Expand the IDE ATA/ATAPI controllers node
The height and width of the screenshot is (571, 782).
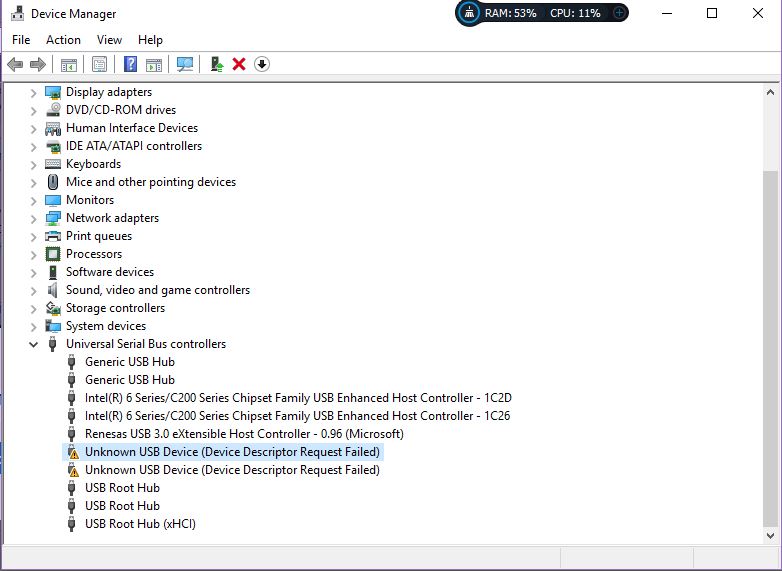pyautogui.click(x=33, y=147)
